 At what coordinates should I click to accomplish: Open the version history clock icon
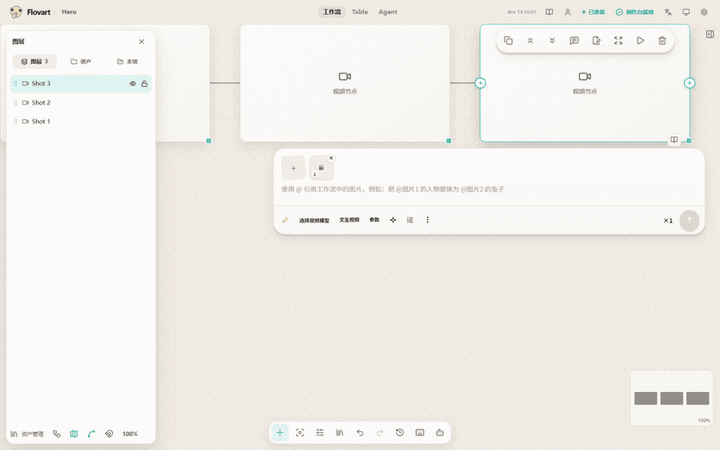[x=399, y=433]
